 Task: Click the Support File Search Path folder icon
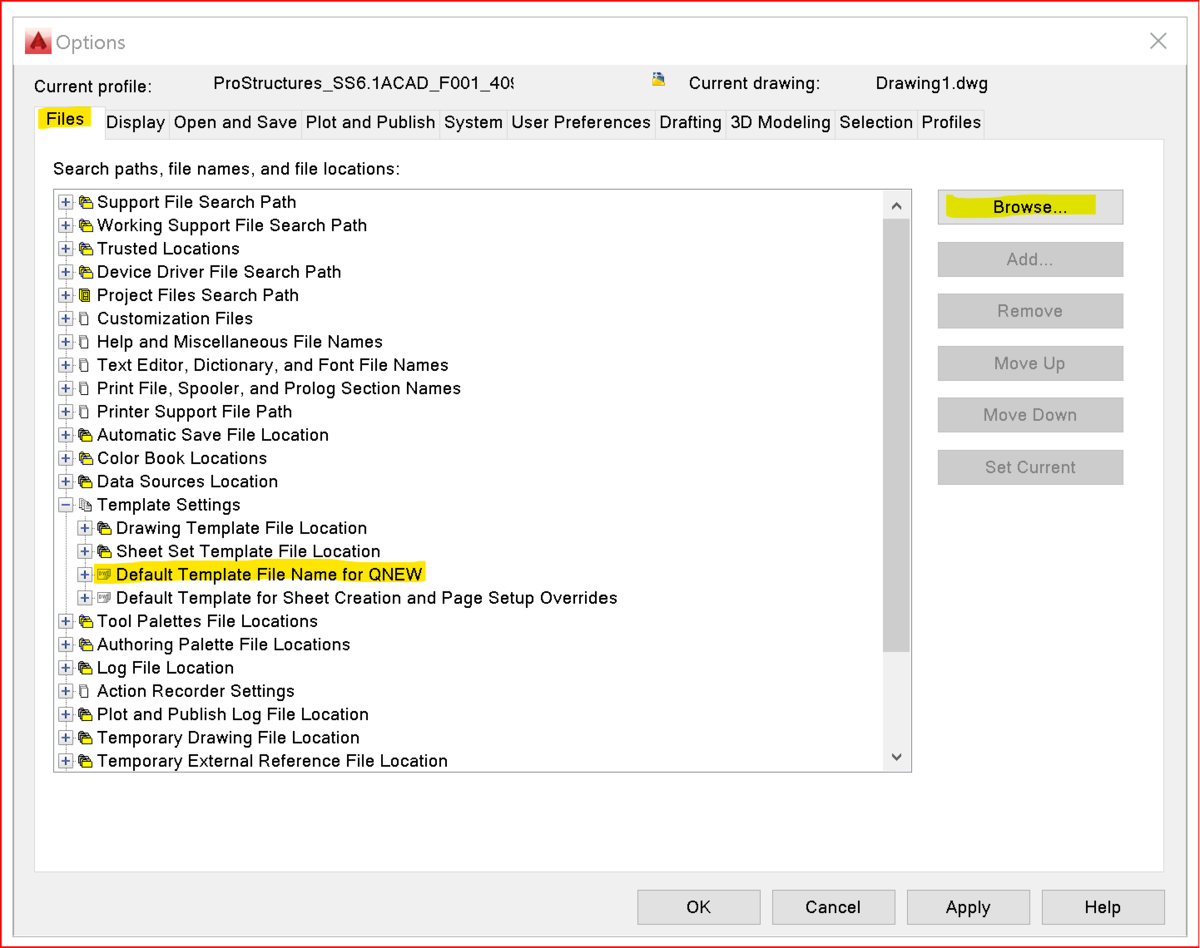85,202
